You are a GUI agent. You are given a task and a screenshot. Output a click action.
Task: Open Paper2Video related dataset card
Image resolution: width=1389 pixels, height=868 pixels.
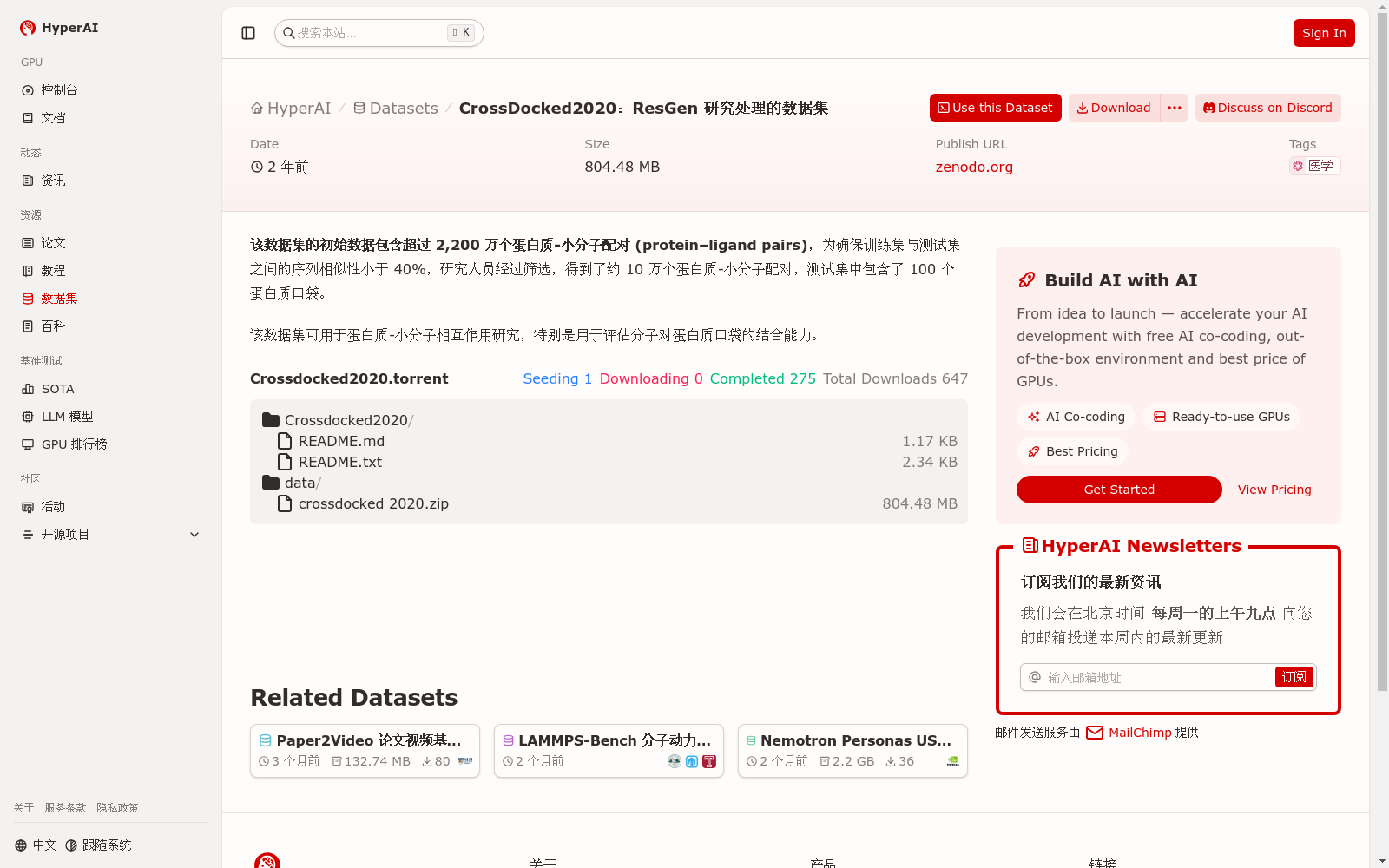point(365,751)
